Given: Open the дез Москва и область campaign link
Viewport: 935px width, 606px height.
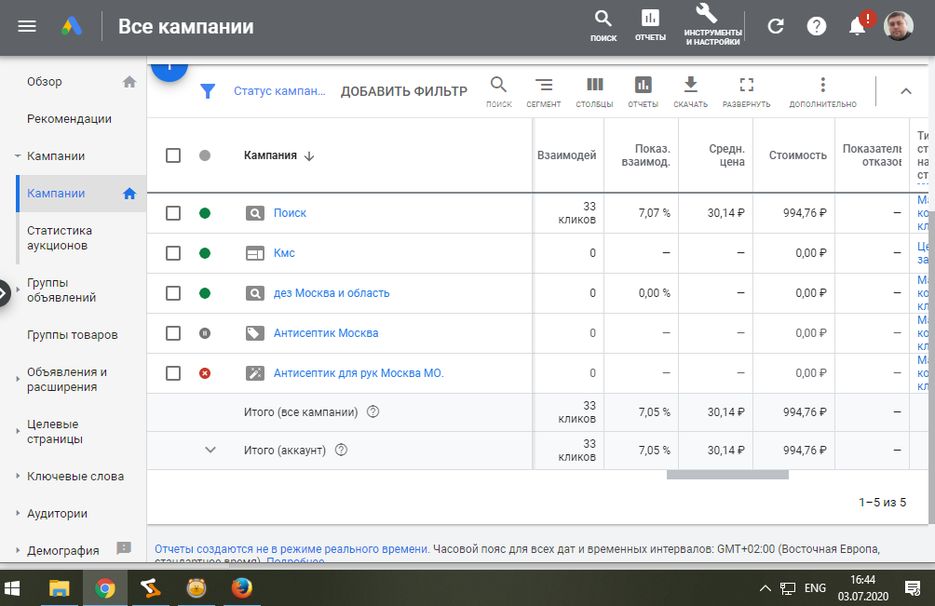Looking at the screenshot, I should click(331, 293).
